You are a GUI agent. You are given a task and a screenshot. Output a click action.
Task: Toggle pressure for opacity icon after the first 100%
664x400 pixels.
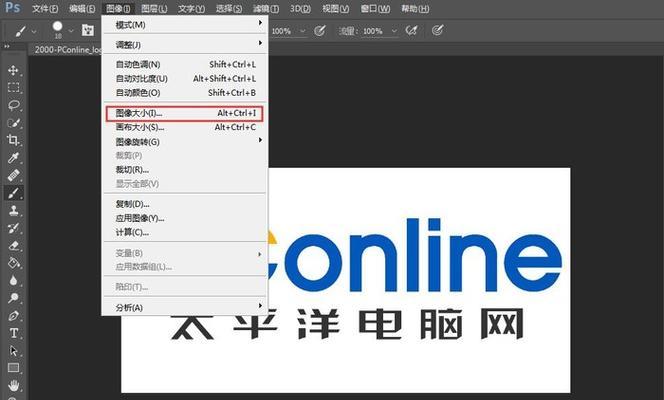coord(320,30)
